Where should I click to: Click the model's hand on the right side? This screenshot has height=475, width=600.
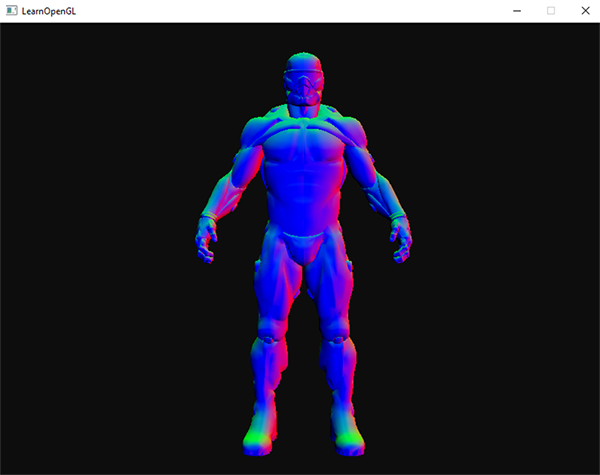(401, 238)
